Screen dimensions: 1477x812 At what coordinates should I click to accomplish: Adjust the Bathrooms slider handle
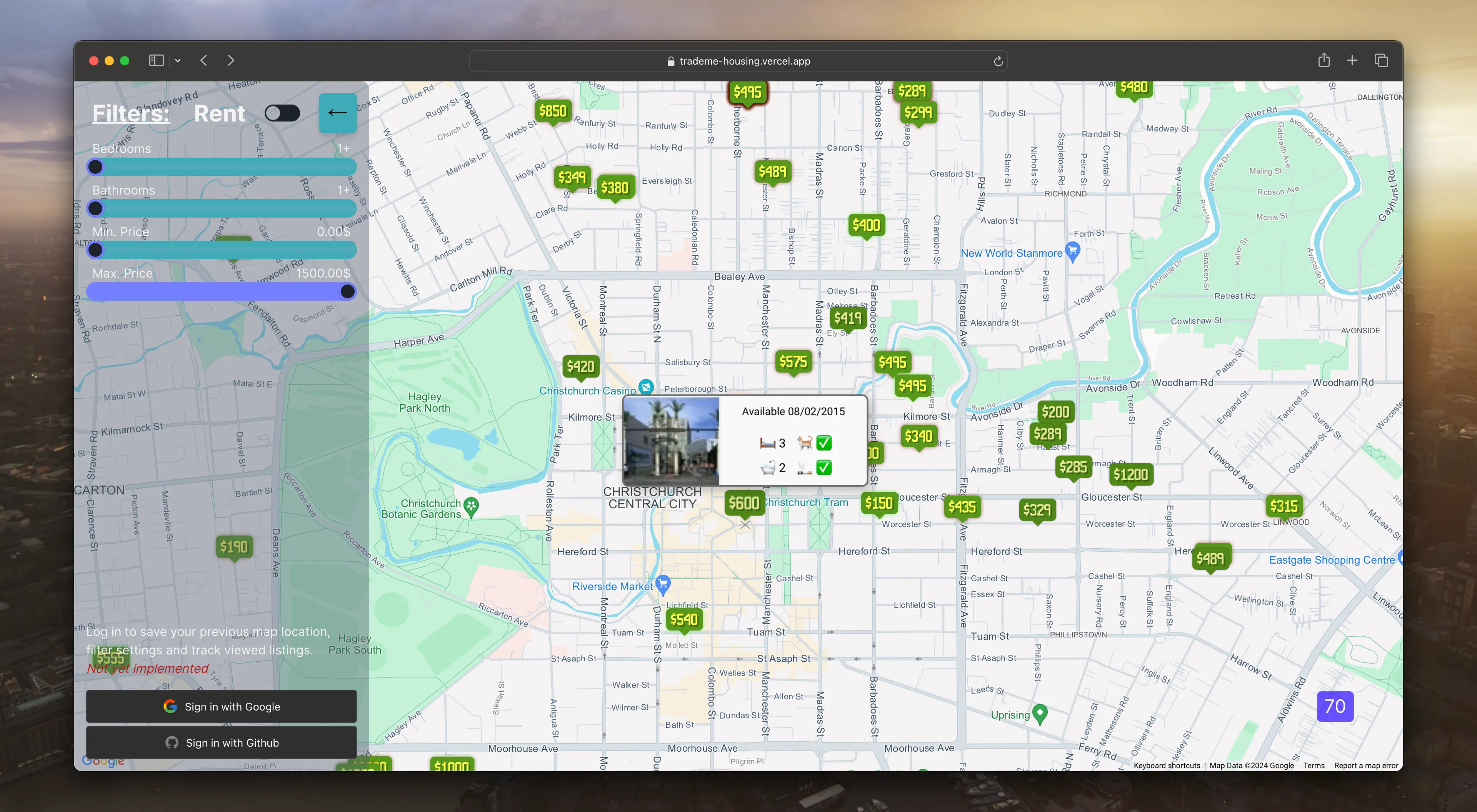coord(95,208)
